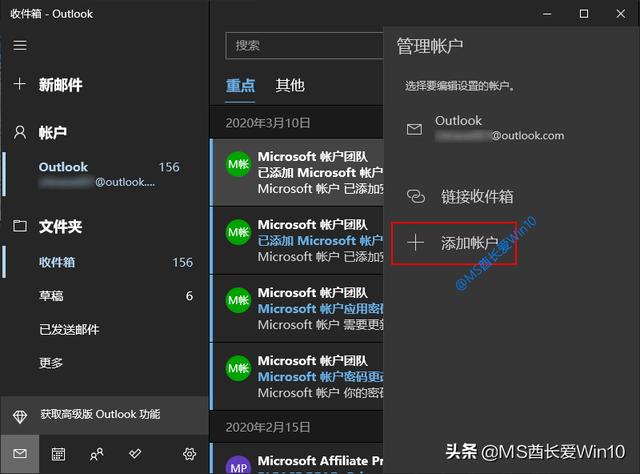Viewport: 640px width, 474px height.
Task: Open the Microsoft 帐户应用密码 email
Action: click(297, 309)
